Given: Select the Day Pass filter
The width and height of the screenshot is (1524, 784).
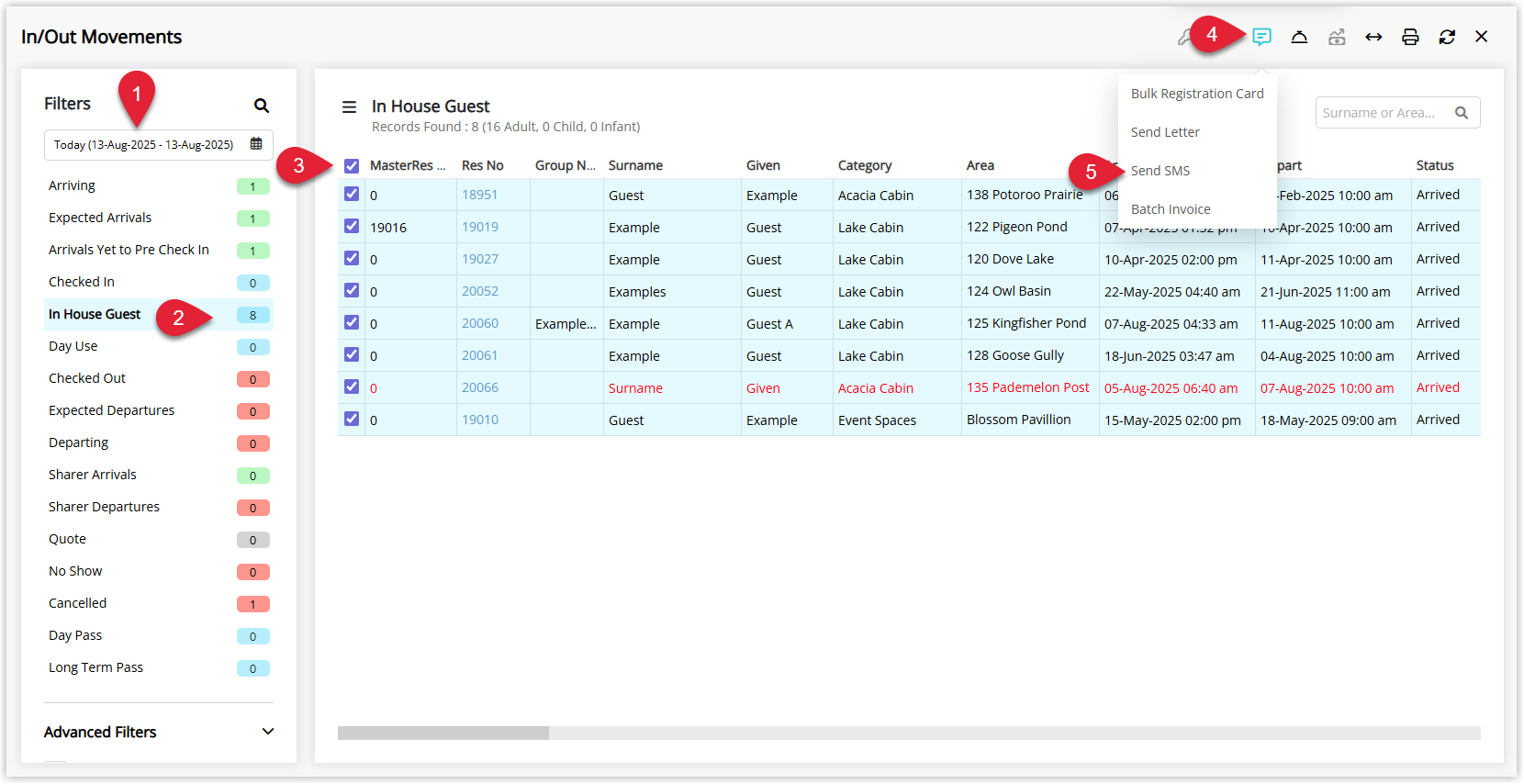Looking at the screenshot, I should point(159,635).
